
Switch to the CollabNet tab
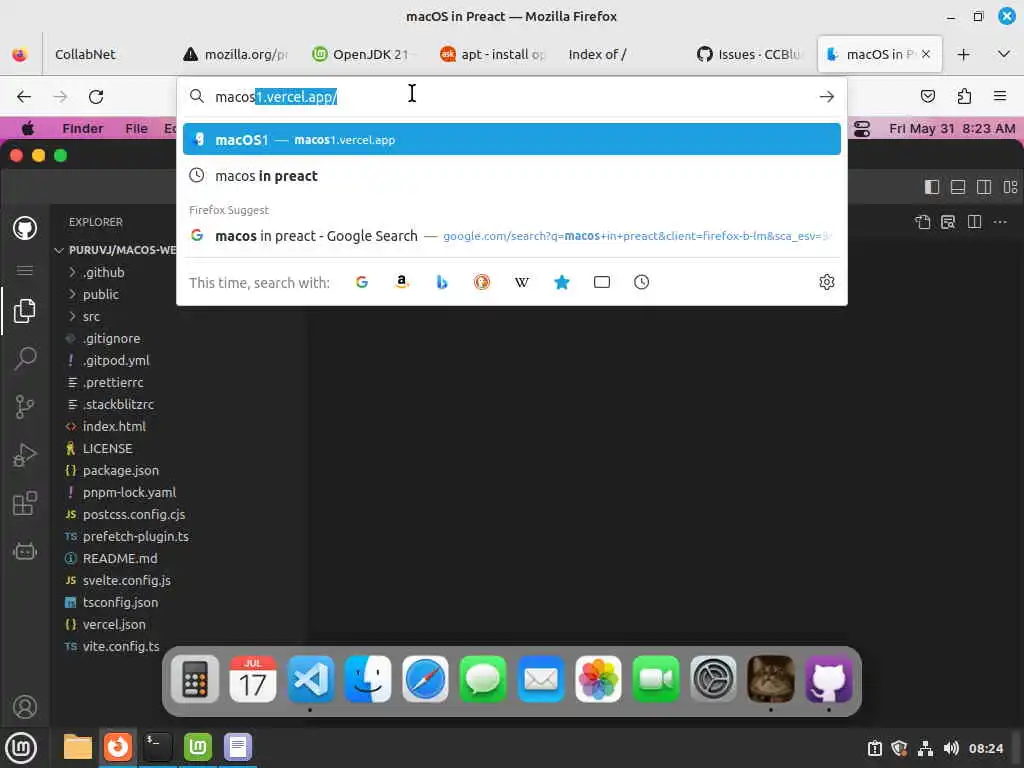tap(86, 54)
